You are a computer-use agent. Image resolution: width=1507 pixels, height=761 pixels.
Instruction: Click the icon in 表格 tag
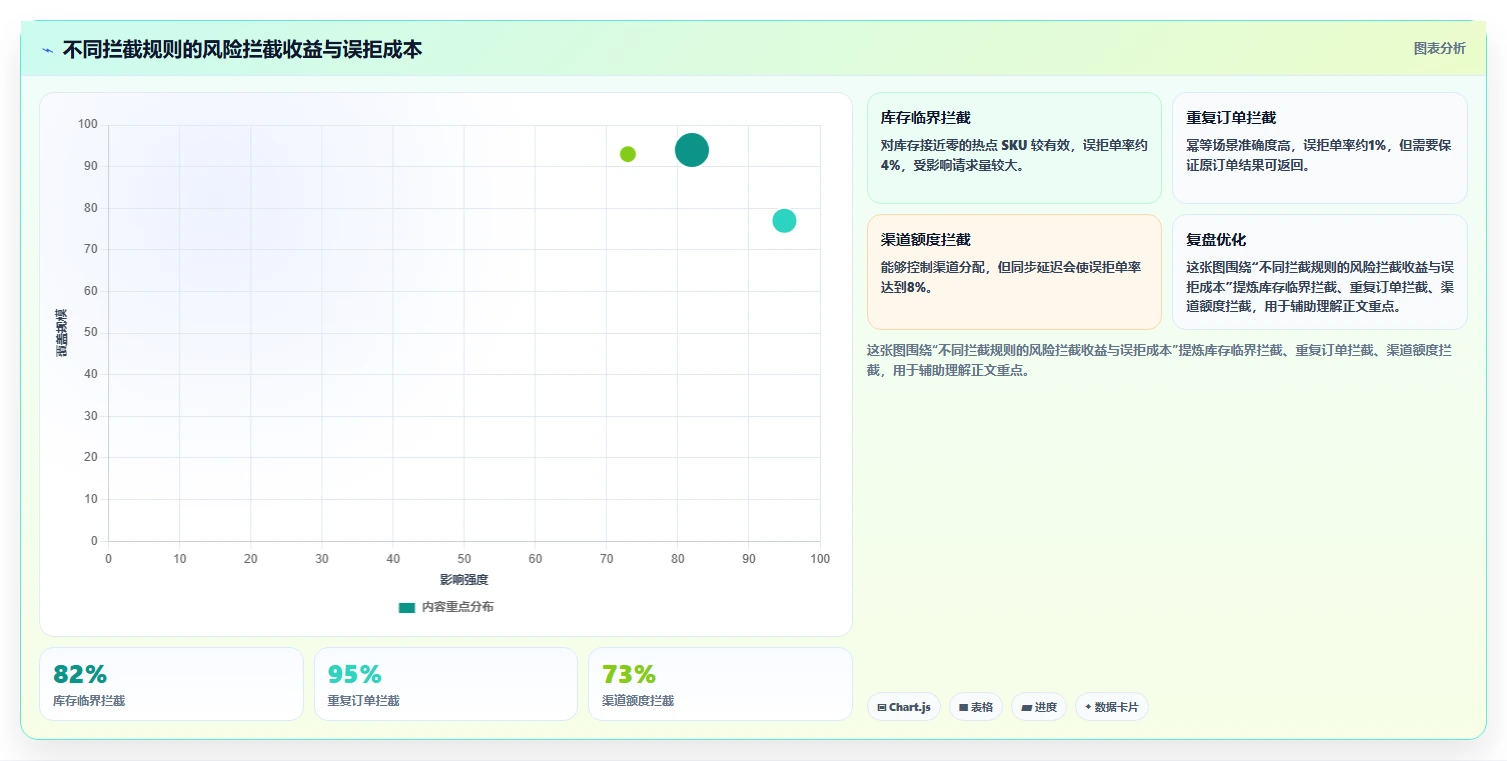pyautogui.click(x=963, y=708)
